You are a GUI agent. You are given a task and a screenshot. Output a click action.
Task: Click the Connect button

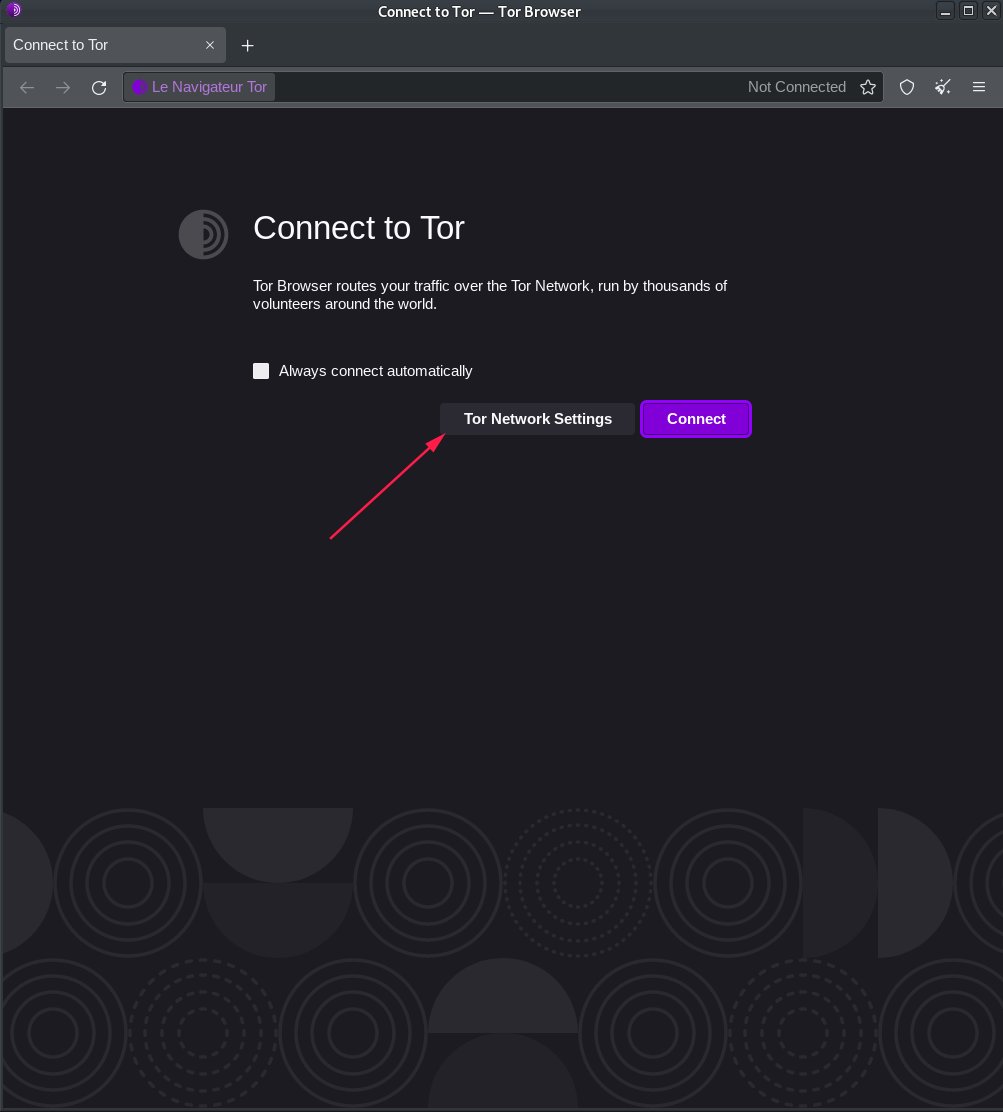pos(695,419)
